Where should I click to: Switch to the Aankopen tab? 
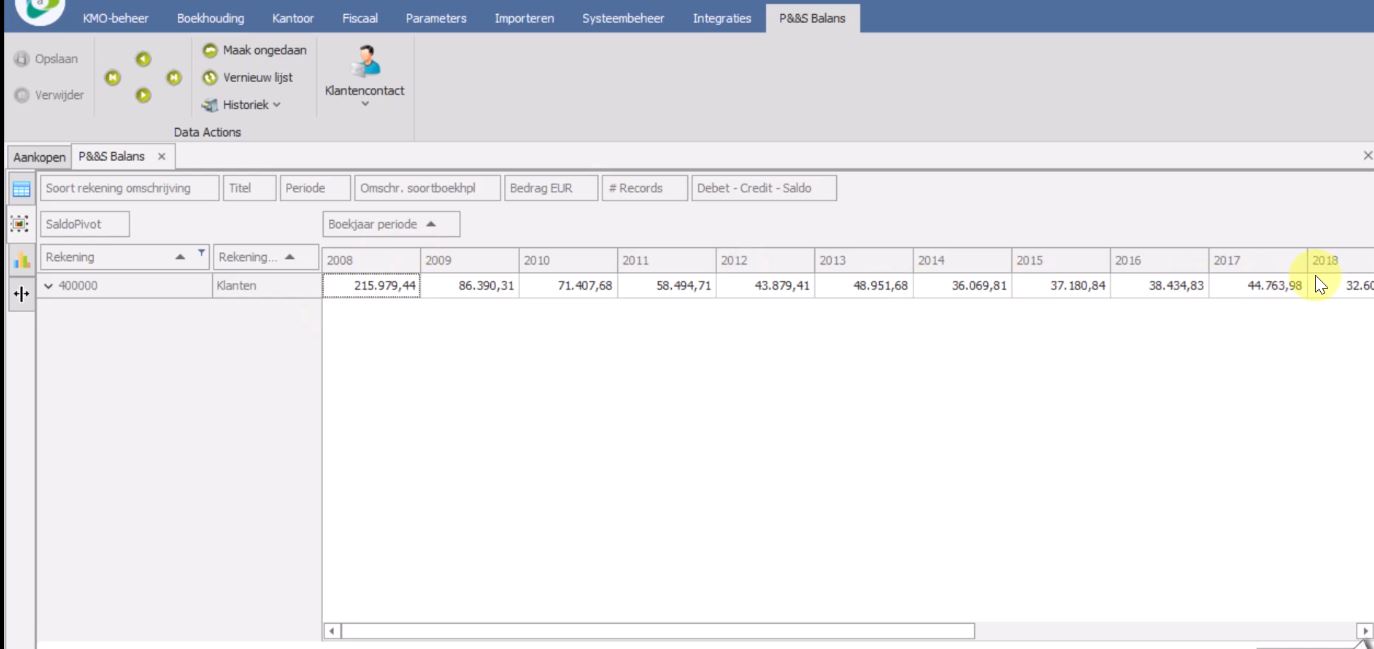[x=40, y=157]
